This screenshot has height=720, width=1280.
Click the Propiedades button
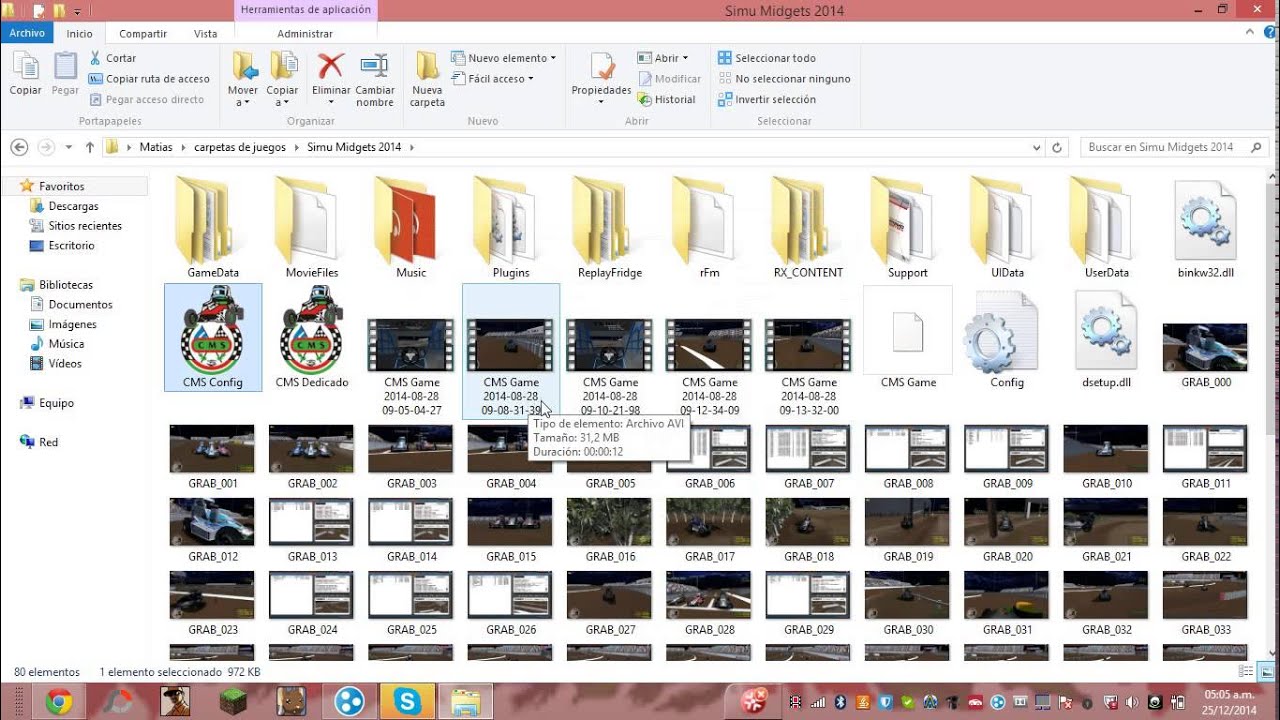[x=601, y=80]
